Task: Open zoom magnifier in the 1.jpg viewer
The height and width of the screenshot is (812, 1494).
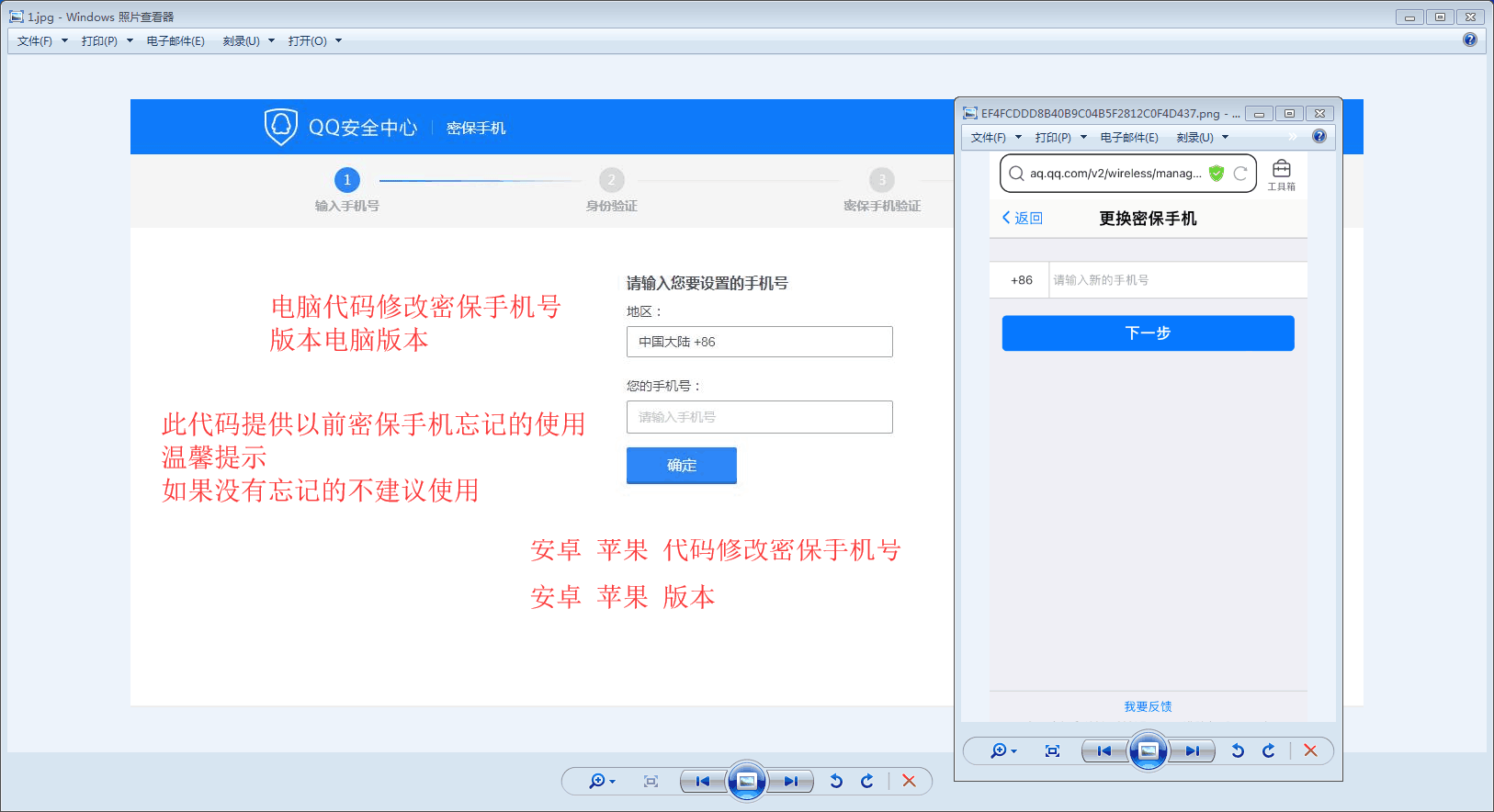Action: pyautogui.click(x=601, y=782)
